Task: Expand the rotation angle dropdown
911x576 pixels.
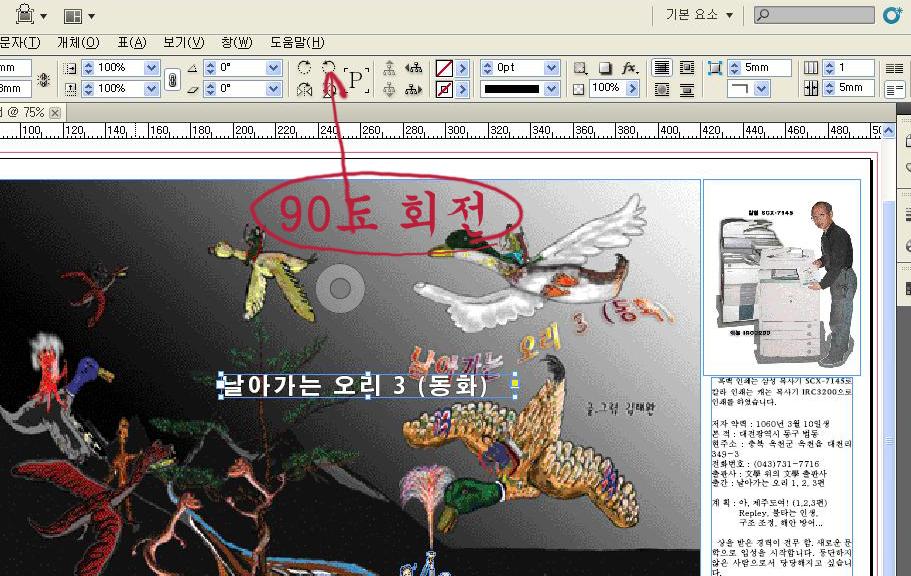Action: [x=273, y=68]
